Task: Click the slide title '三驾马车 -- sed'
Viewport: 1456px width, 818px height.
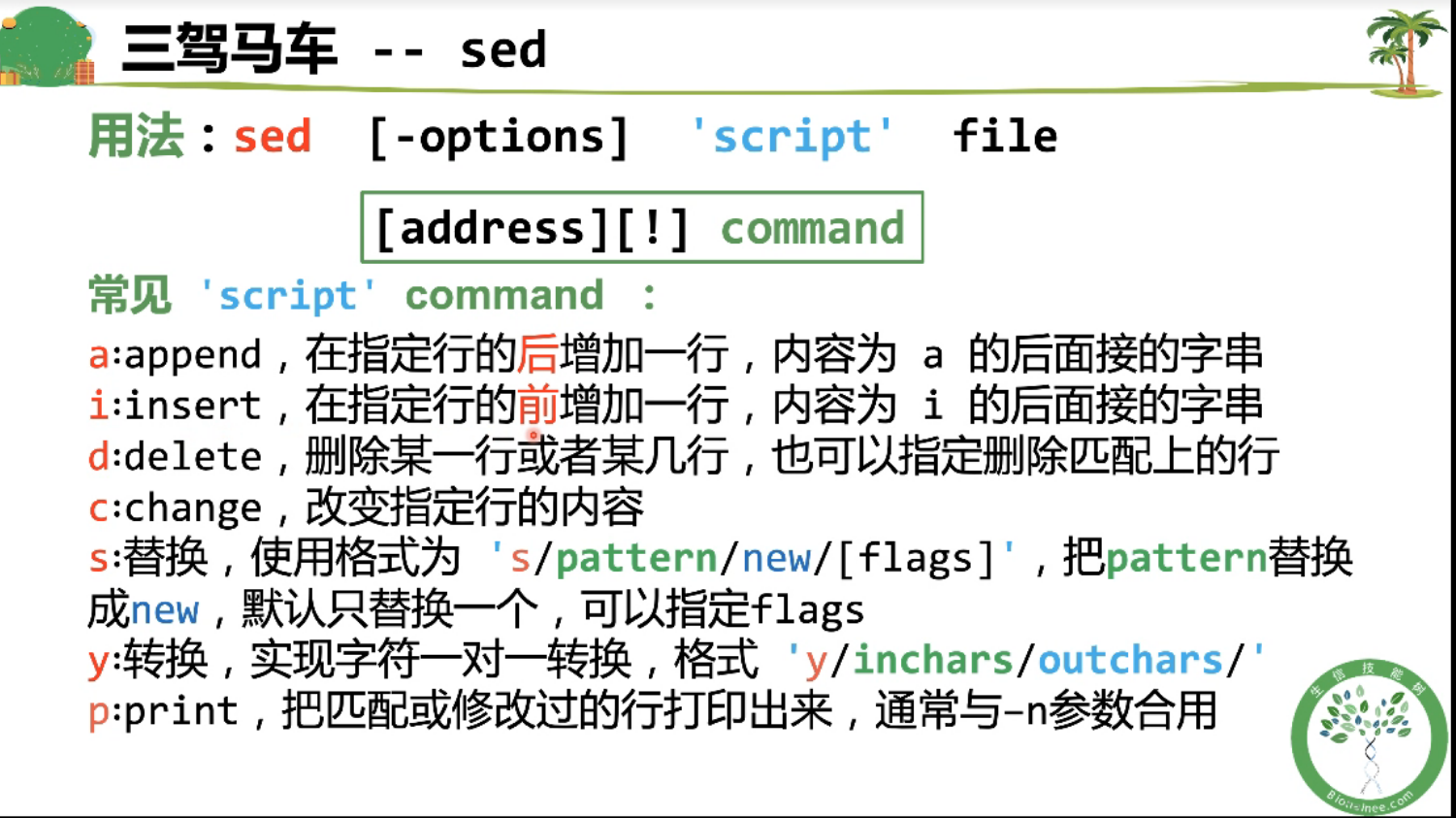Action: pos(334,49)
